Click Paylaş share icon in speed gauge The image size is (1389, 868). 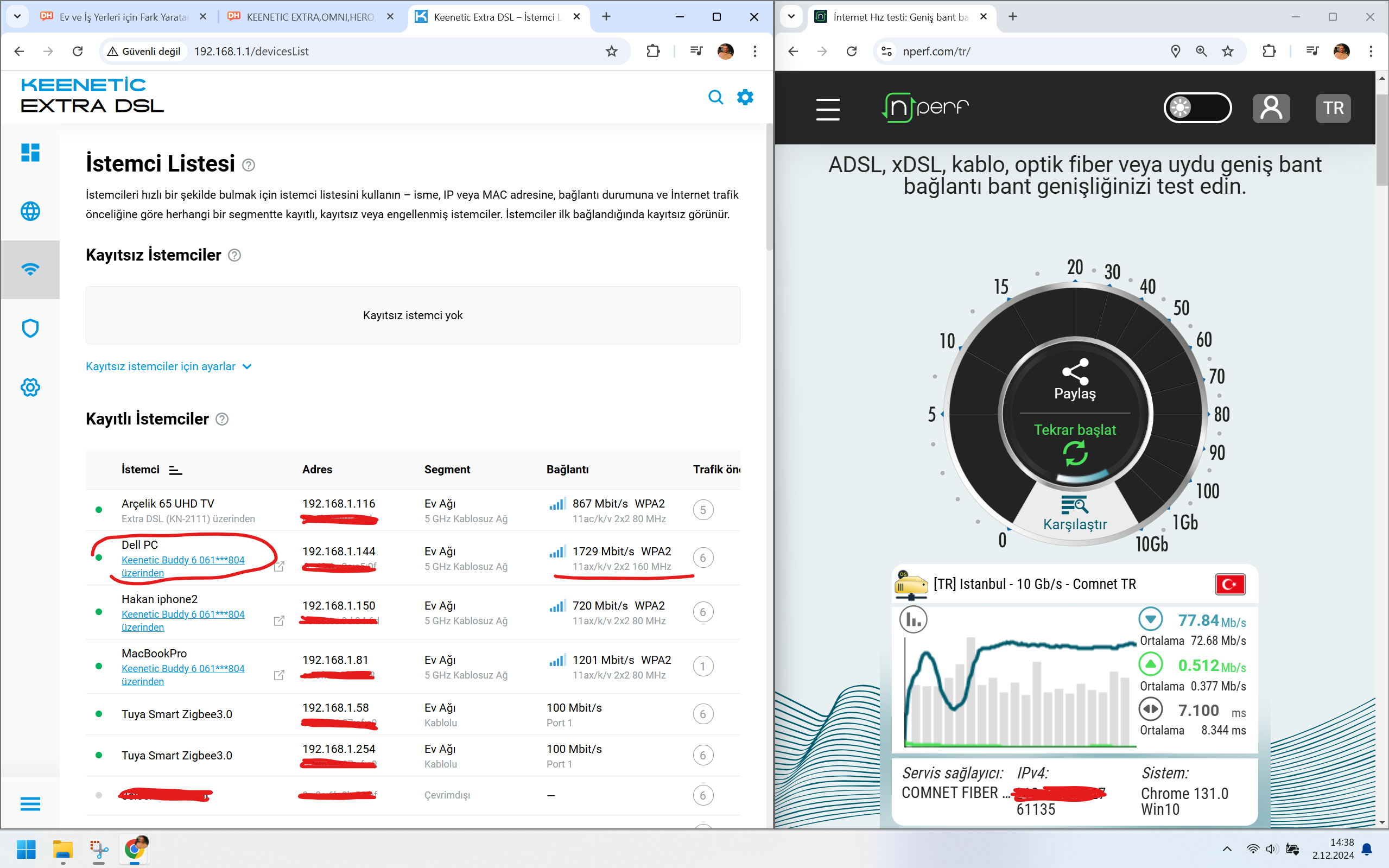pyautogui.click(x=1075, y=371)
